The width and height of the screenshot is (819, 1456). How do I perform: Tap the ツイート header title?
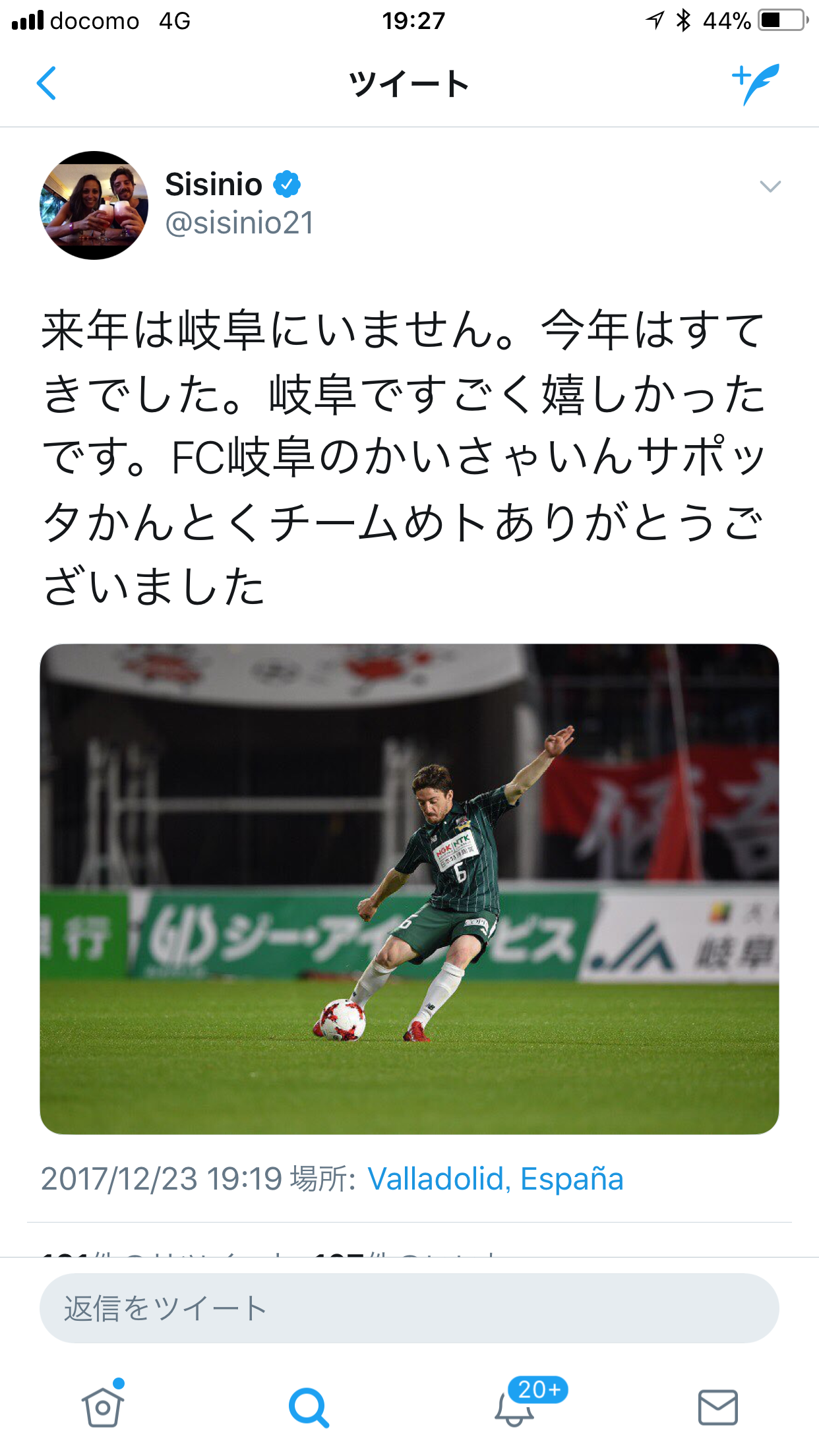tap(409, 84)
